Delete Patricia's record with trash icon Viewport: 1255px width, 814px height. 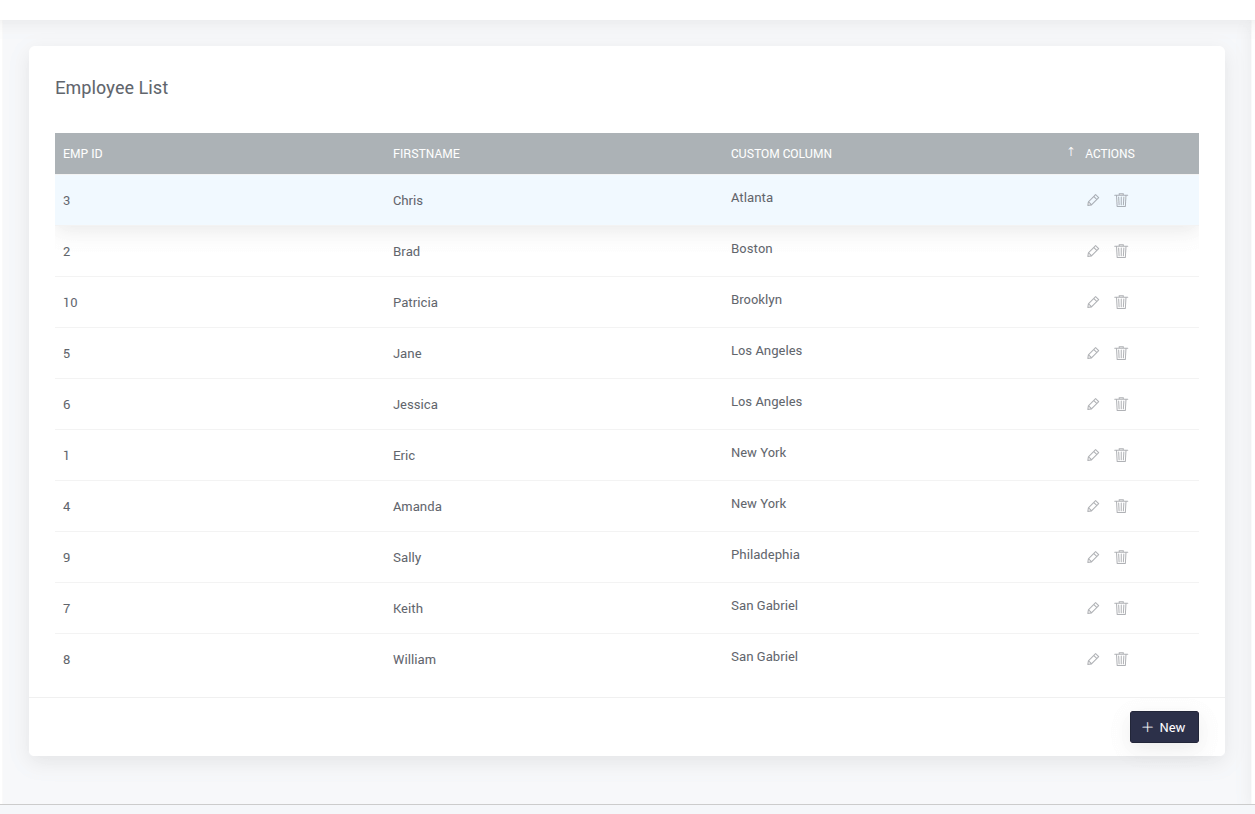[x=1121, y=302]
